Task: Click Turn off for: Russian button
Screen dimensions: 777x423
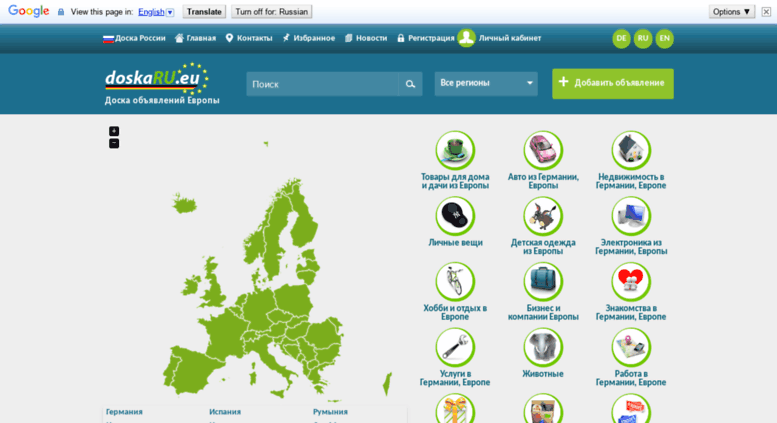Action: 272,11
